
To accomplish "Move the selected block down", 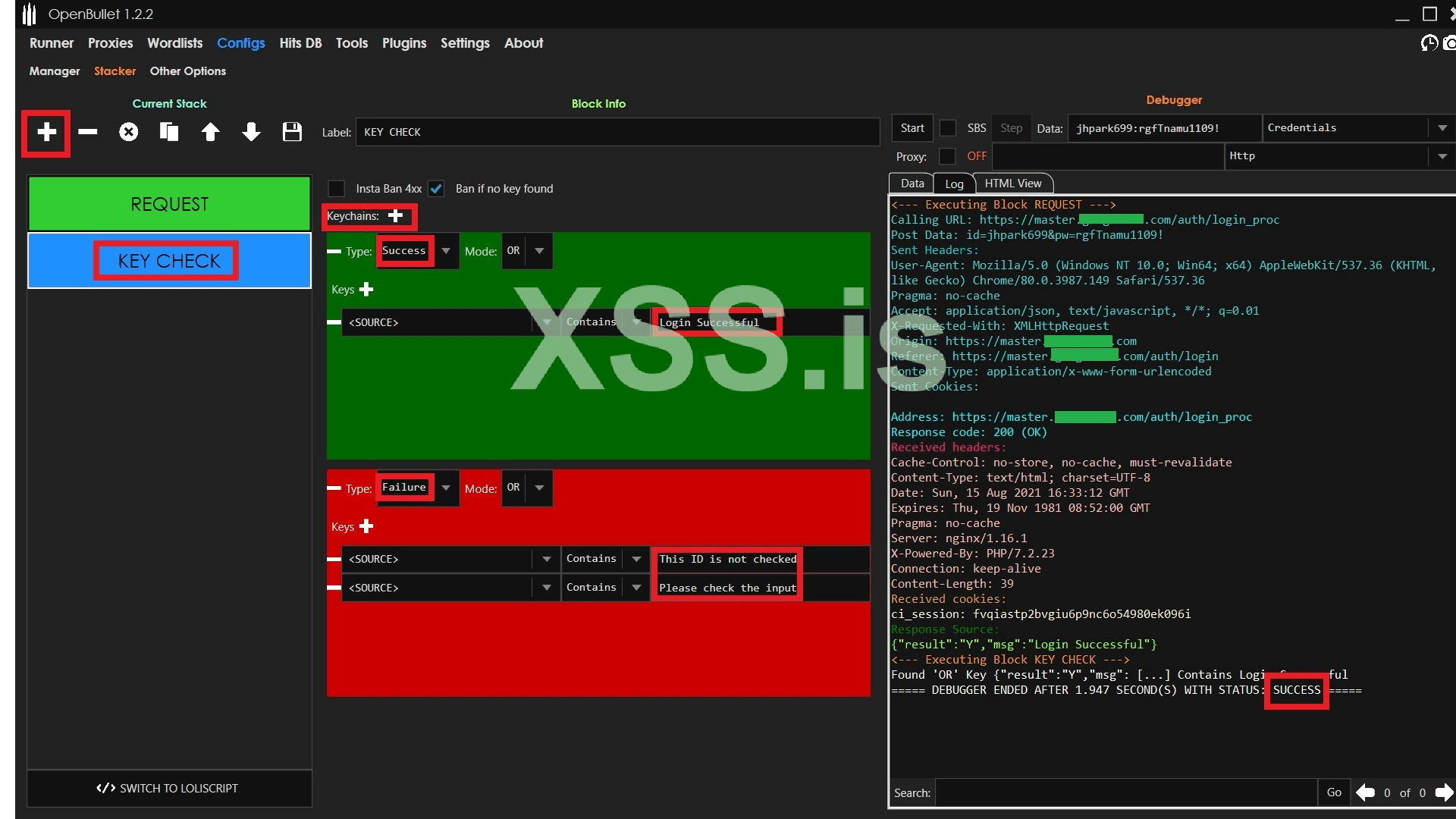I will (x=251, y=133).
